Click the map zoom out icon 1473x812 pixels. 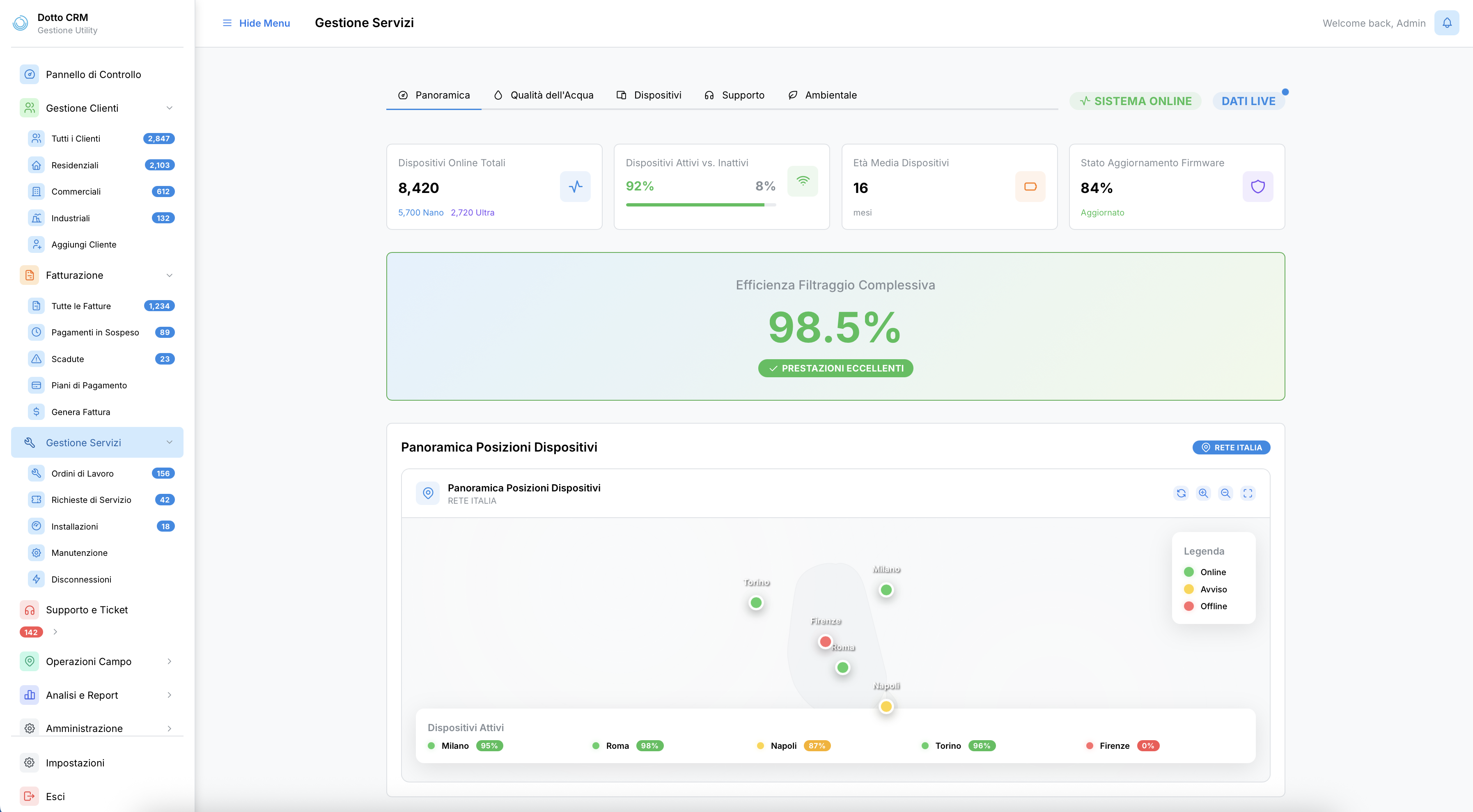[1225, 493]
